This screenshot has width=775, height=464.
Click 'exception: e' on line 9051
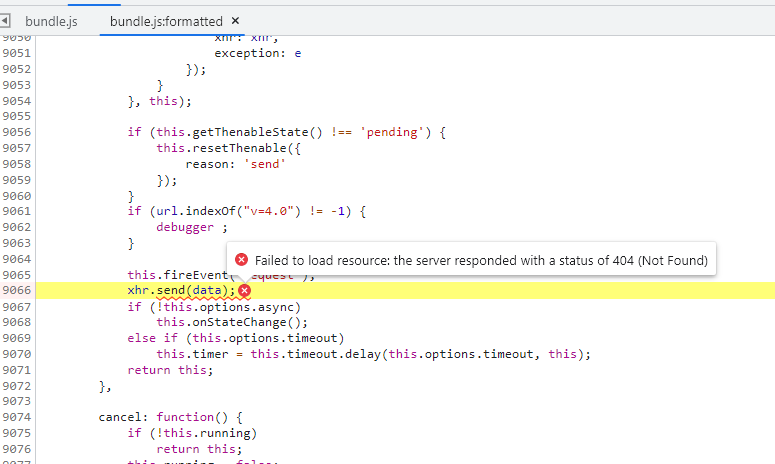coord(258,53)
